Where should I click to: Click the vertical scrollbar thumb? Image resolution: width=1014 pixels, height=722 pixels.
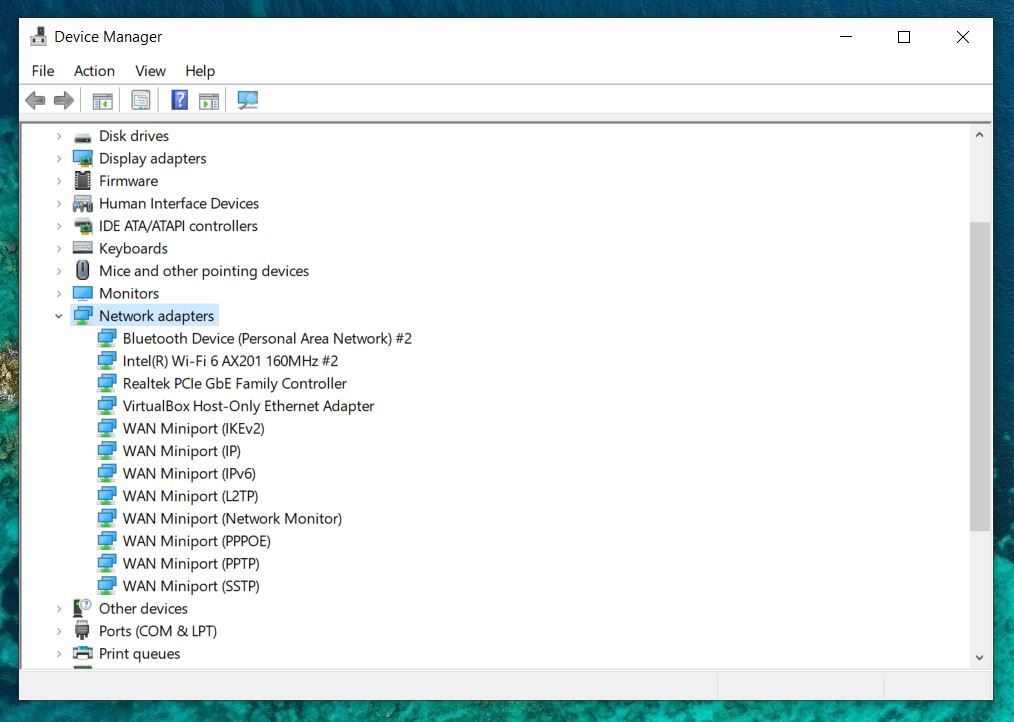(980, 377)
